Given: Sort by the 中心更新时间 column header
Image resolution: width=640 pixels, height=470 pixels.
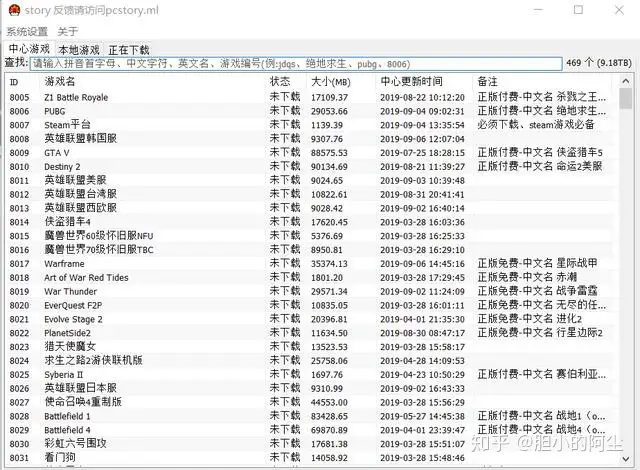Looking at the screenshot, I should tap(424, 82).
